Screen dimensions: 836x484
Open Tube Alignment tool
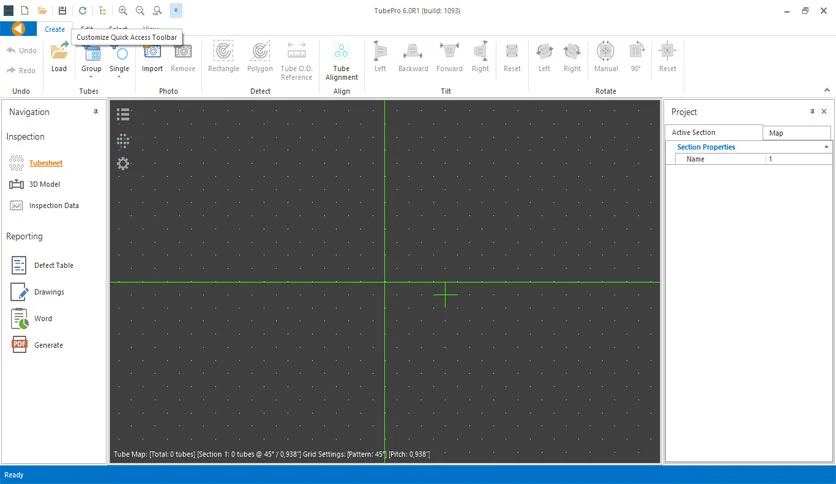point(342,61)
